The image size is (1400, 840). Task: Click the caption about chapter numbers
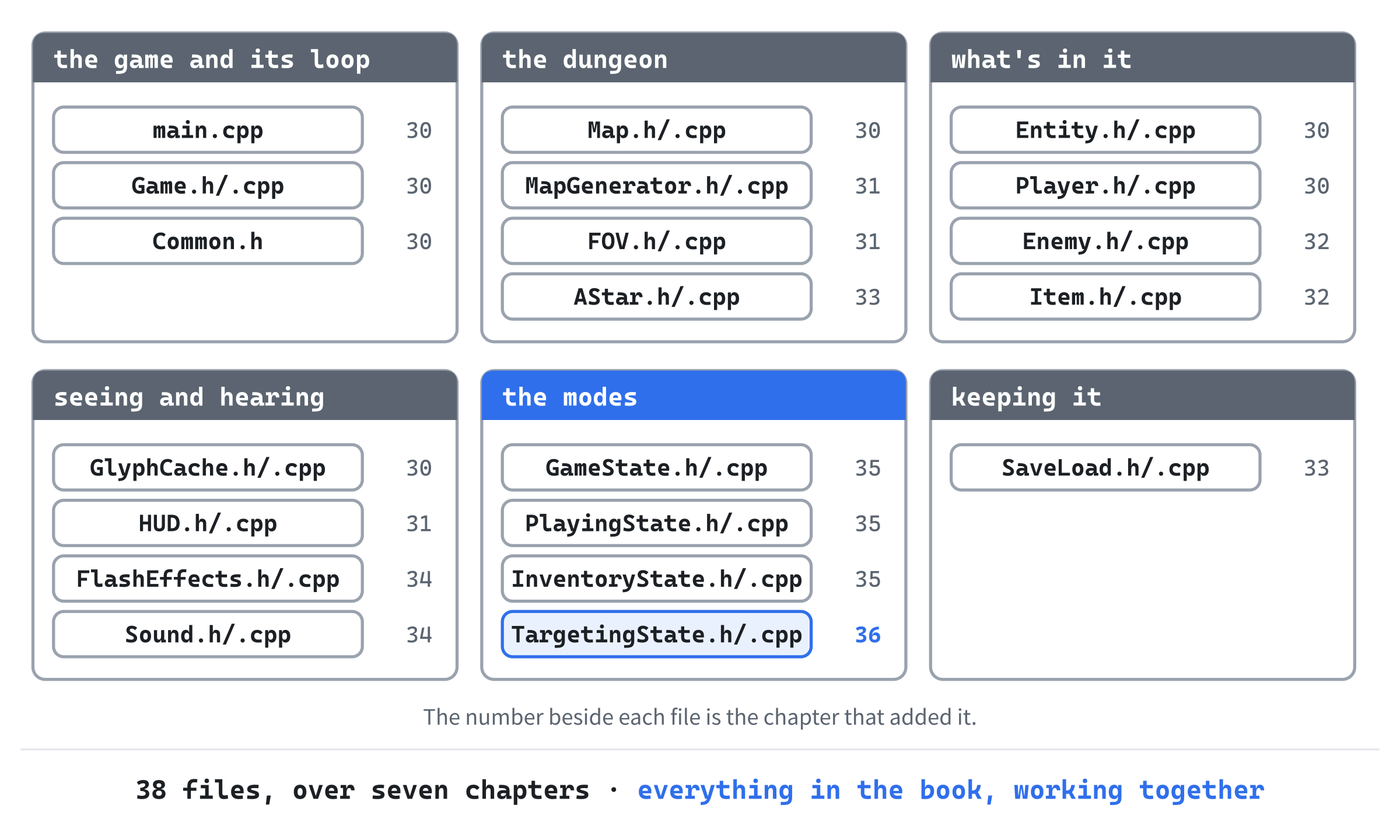pyautogui.click(x=699, y=717)
